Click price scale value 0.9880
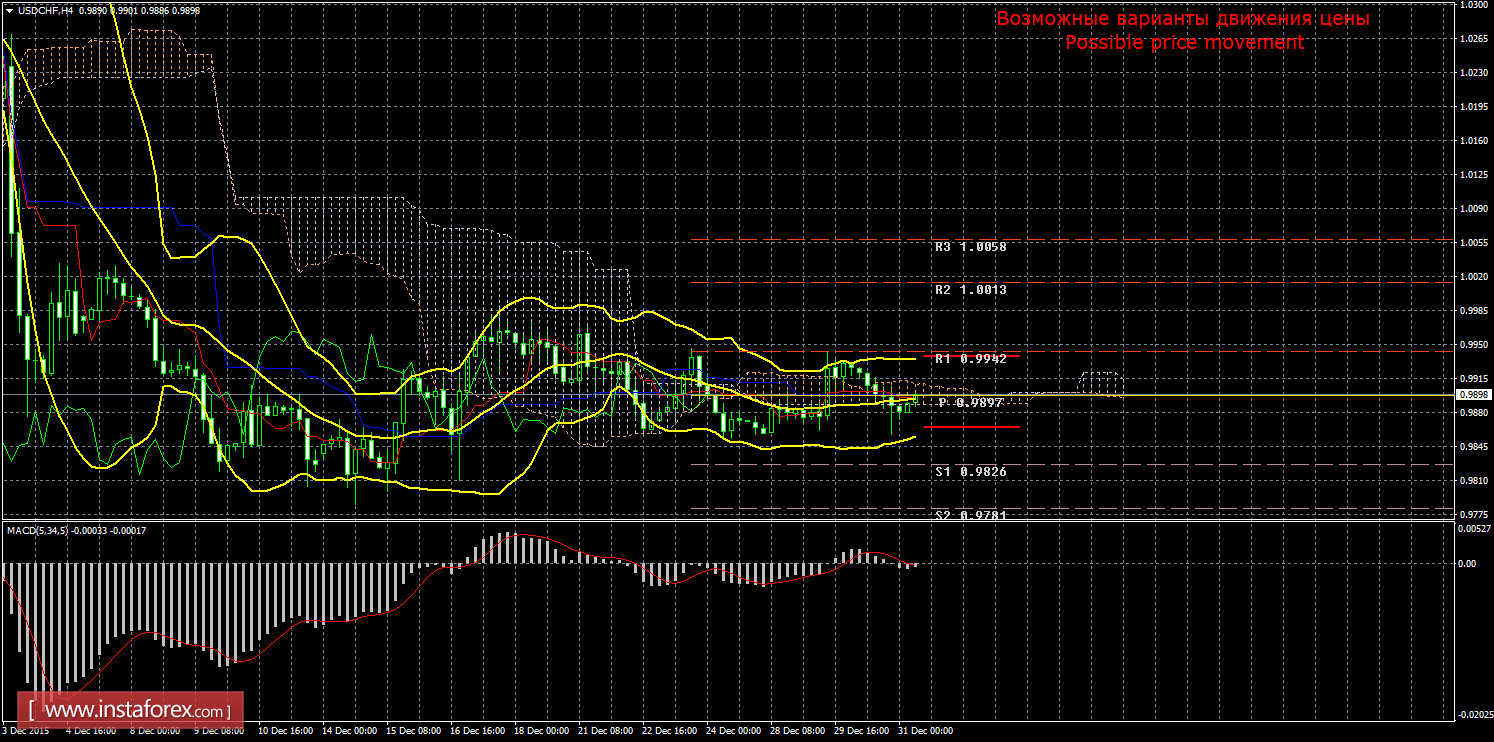The width and height of the screenshot is (1494, 742). pos(1474,413)
